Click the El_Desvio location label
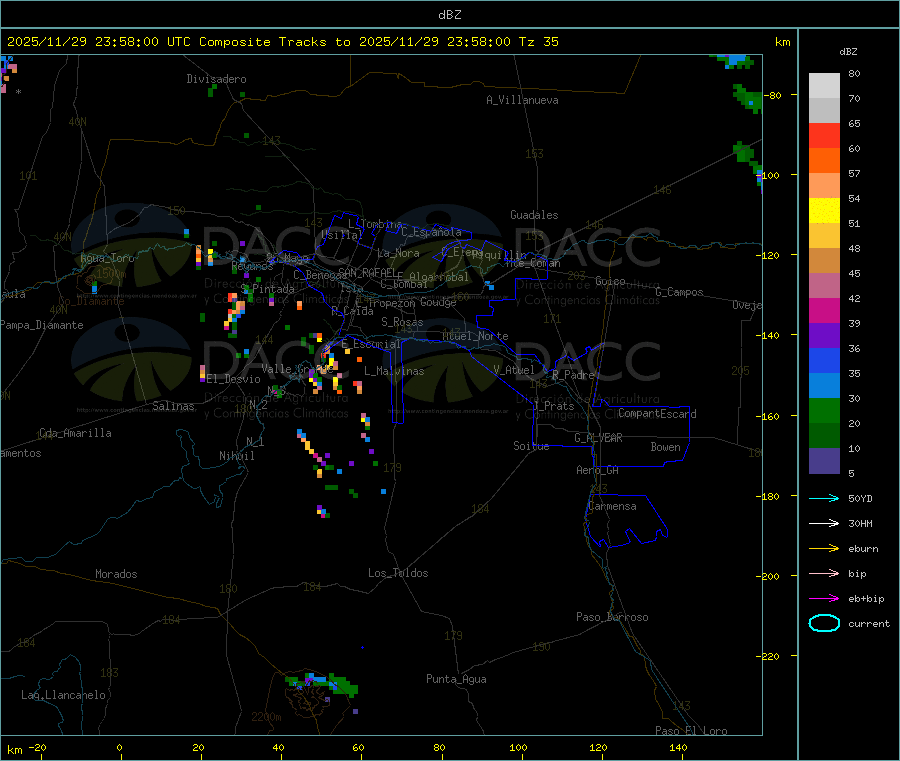Image resolution: width=900 pixels, height=761 pixels. (234, 379)
